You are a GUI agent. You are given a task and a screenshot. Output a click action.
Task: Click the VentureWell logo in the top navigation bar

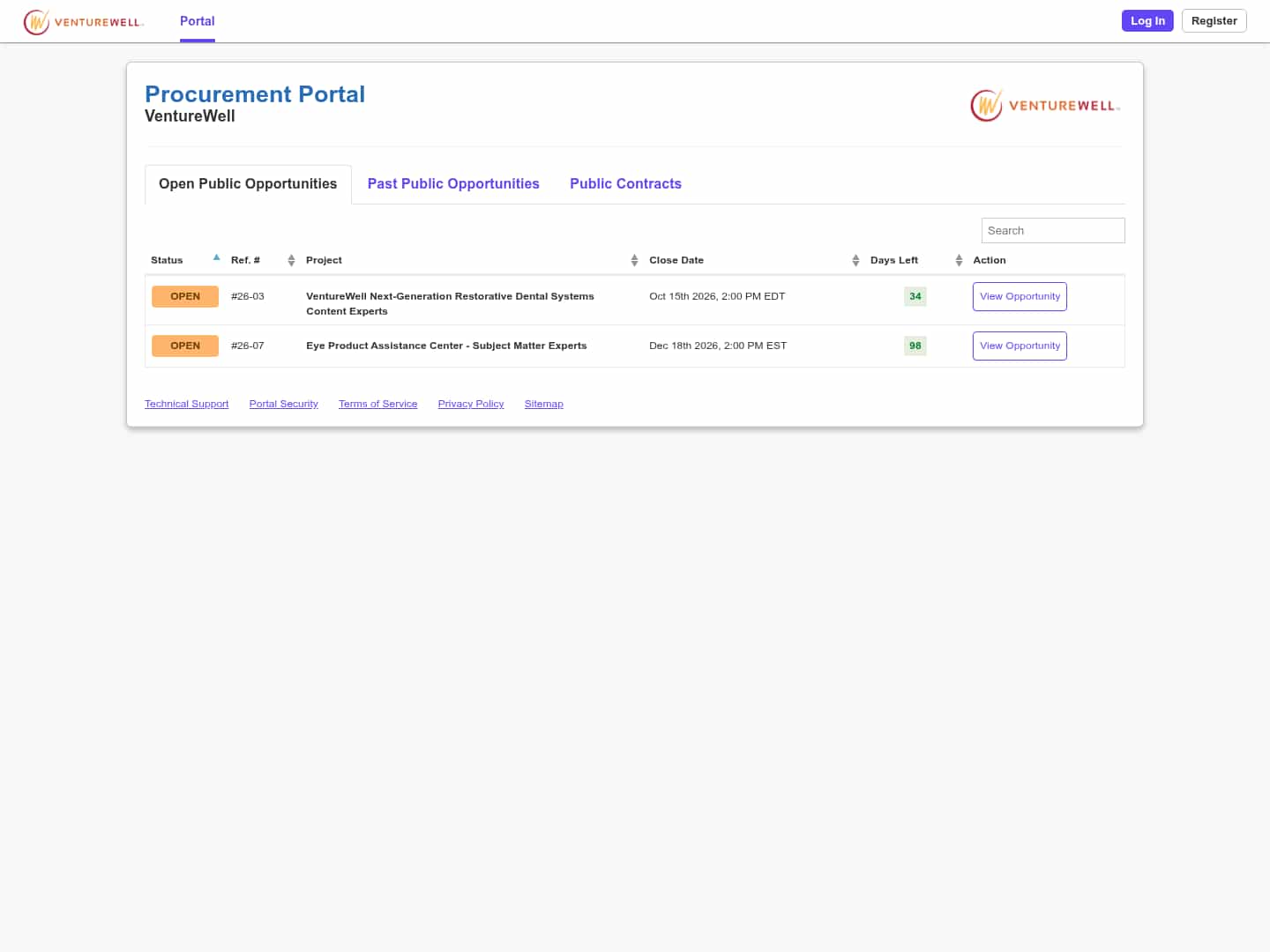click(84, 21)
